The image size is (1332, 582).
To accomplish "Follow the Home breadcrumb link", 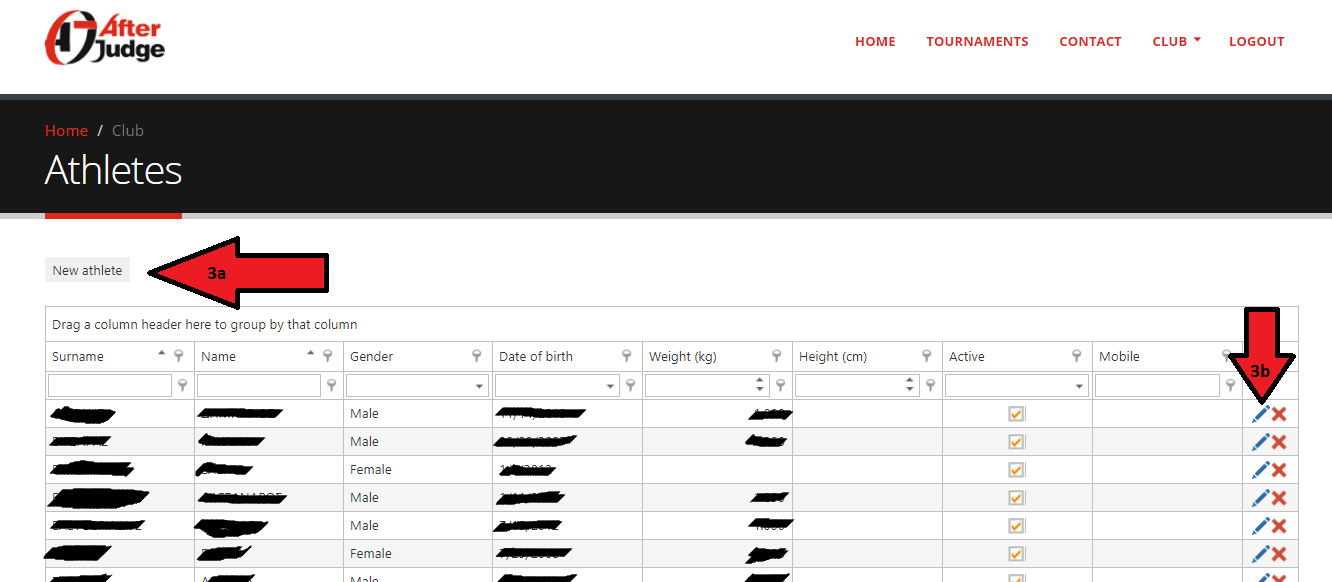I will 66,130.
